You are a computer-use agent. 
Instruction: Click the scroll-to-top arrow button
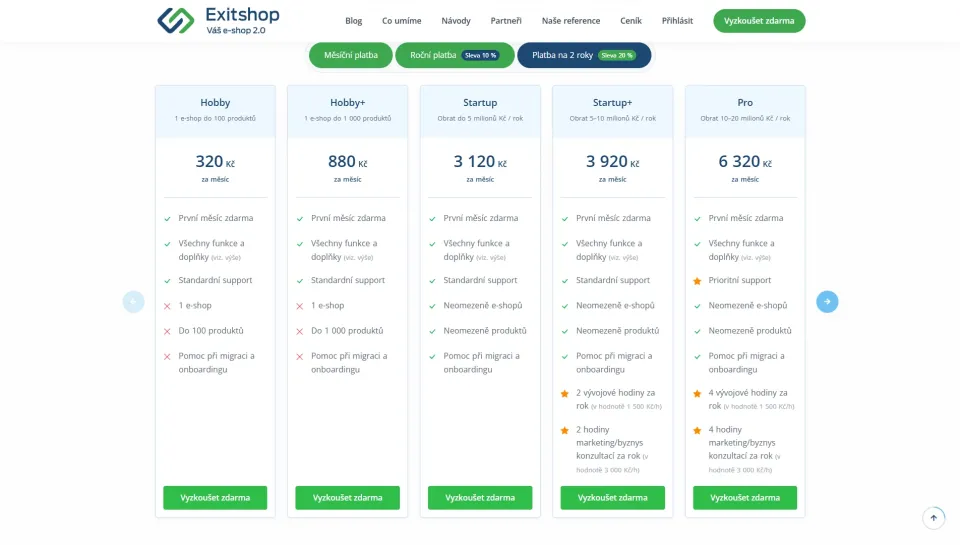(x=933, y=517)
